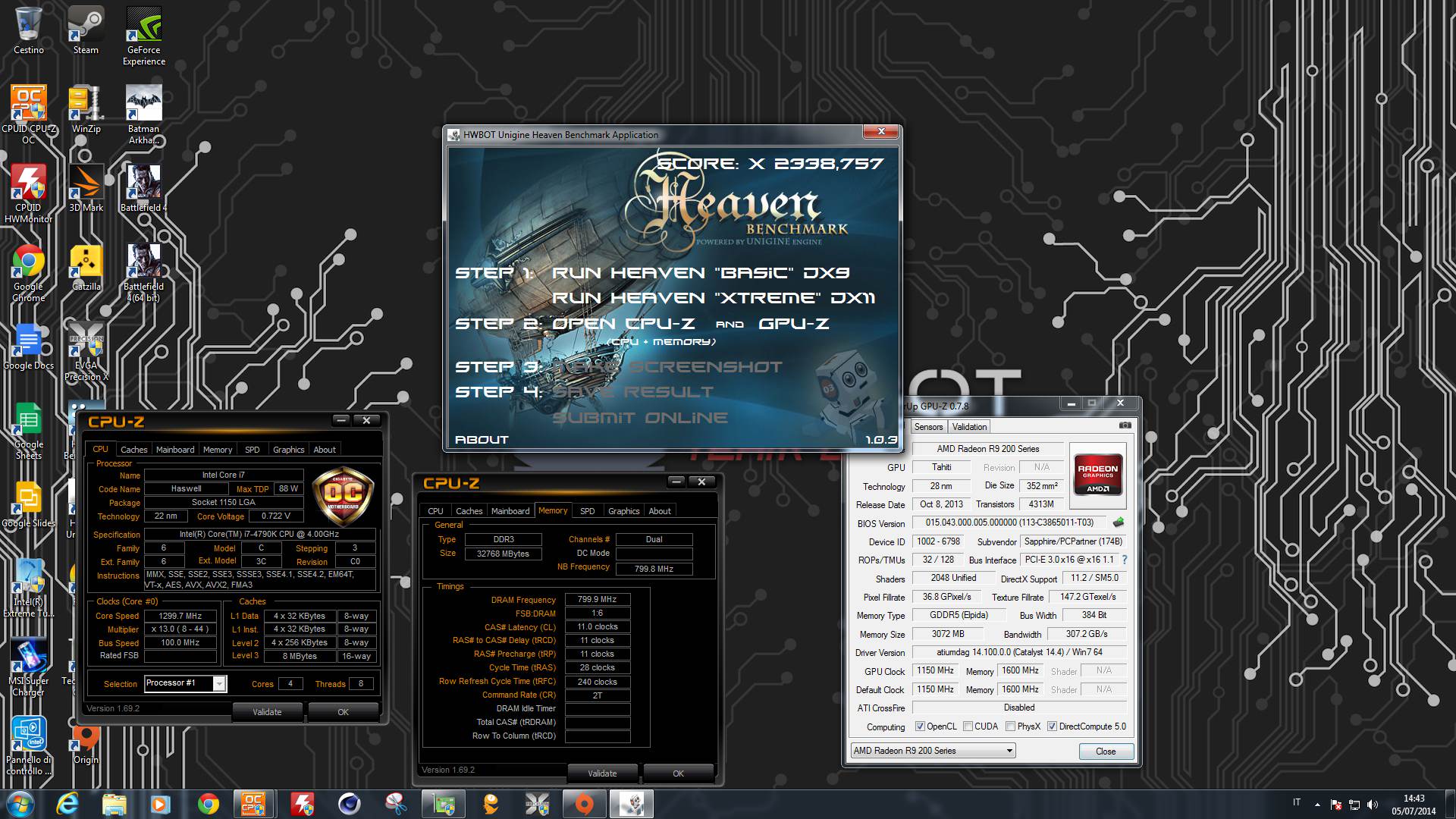The width and height of the screenshot is (1456, 819).
Task: Open MSI Super Charger desktop icon
Action: [x=29, y=667]
